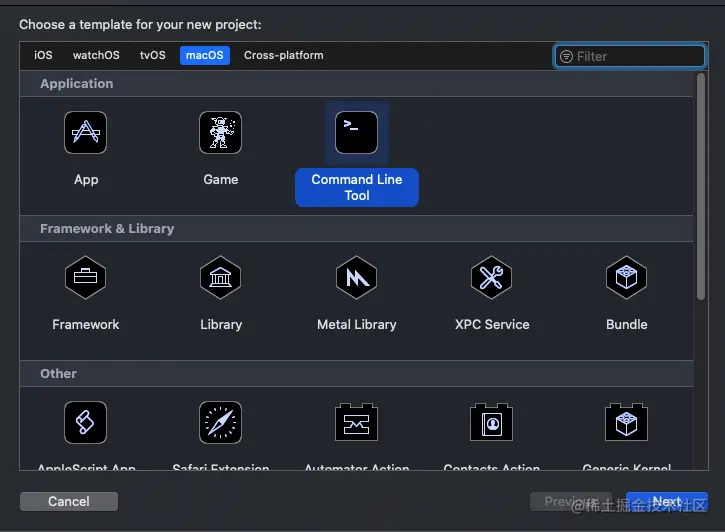
Task: Click the Library label text
Action: click(221, 324)
